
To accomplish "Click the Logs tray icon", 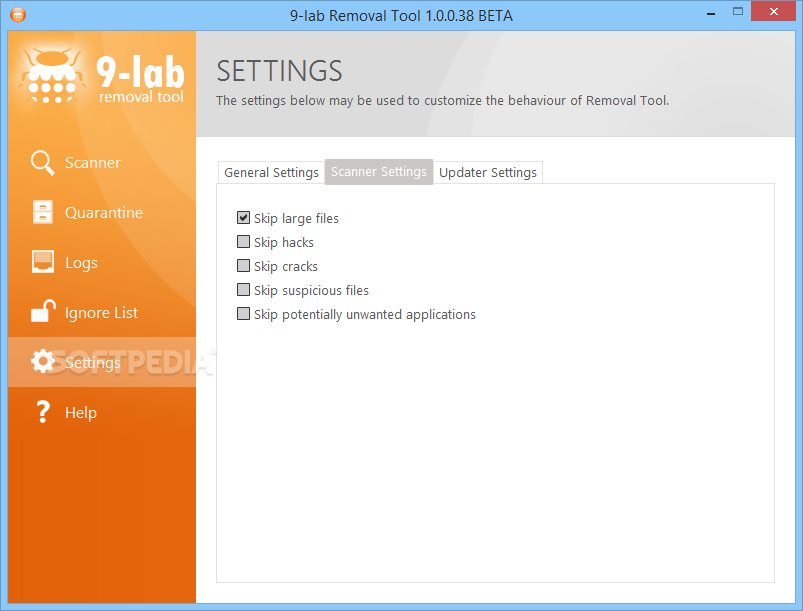I will pos(43,262).
